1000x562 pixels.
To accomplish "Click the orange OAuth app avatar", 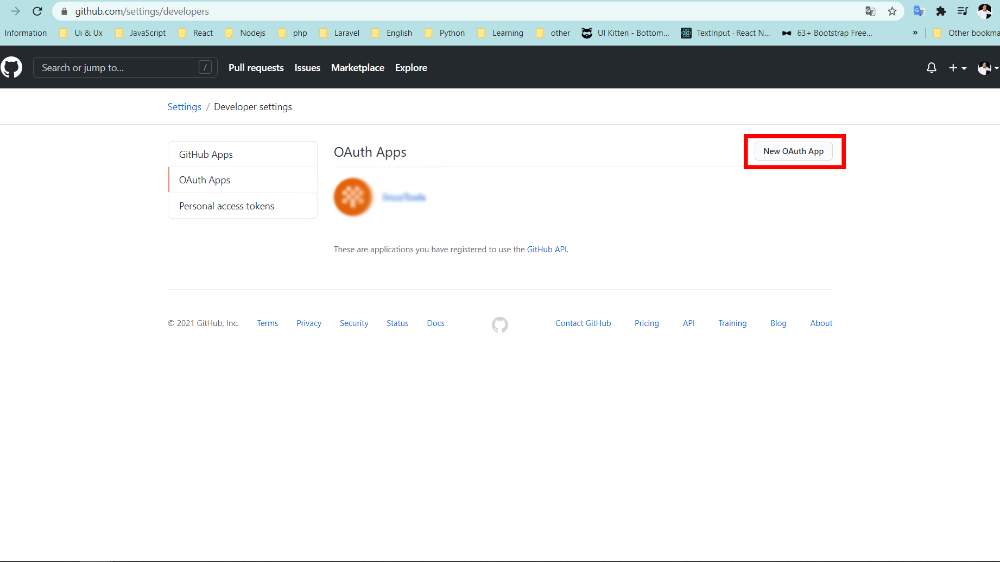I will (x=353, y=197).
